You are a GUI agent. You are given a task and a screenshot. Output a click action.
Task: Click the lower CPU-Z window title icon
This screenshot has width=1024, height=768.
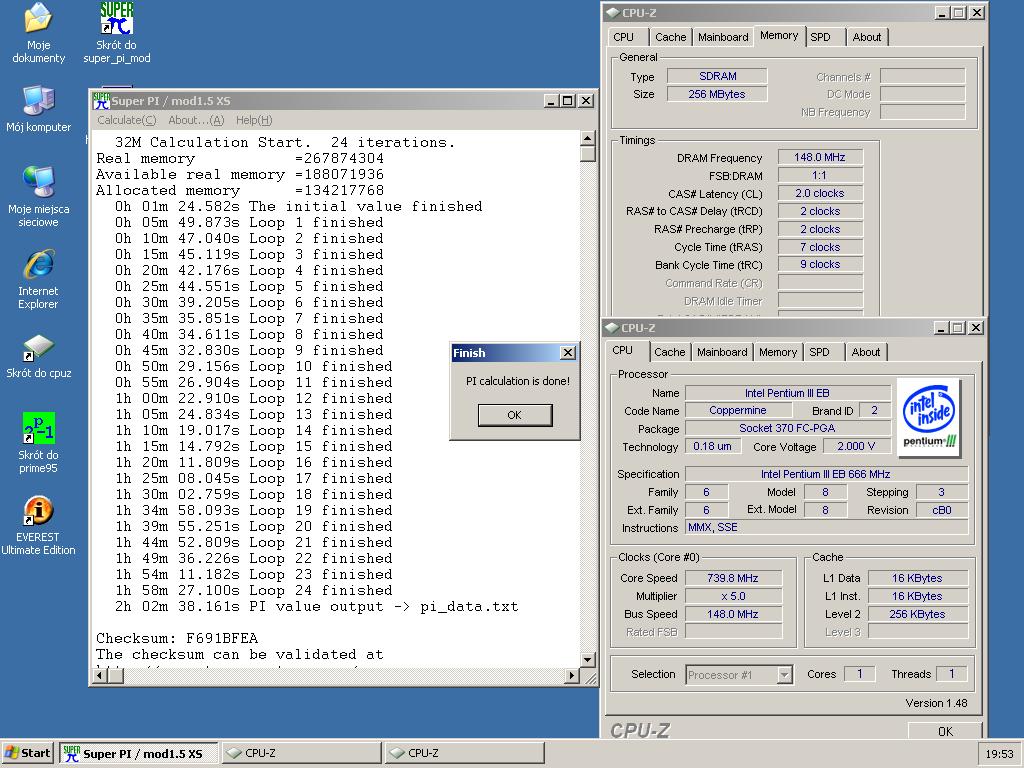click(612, 327)
